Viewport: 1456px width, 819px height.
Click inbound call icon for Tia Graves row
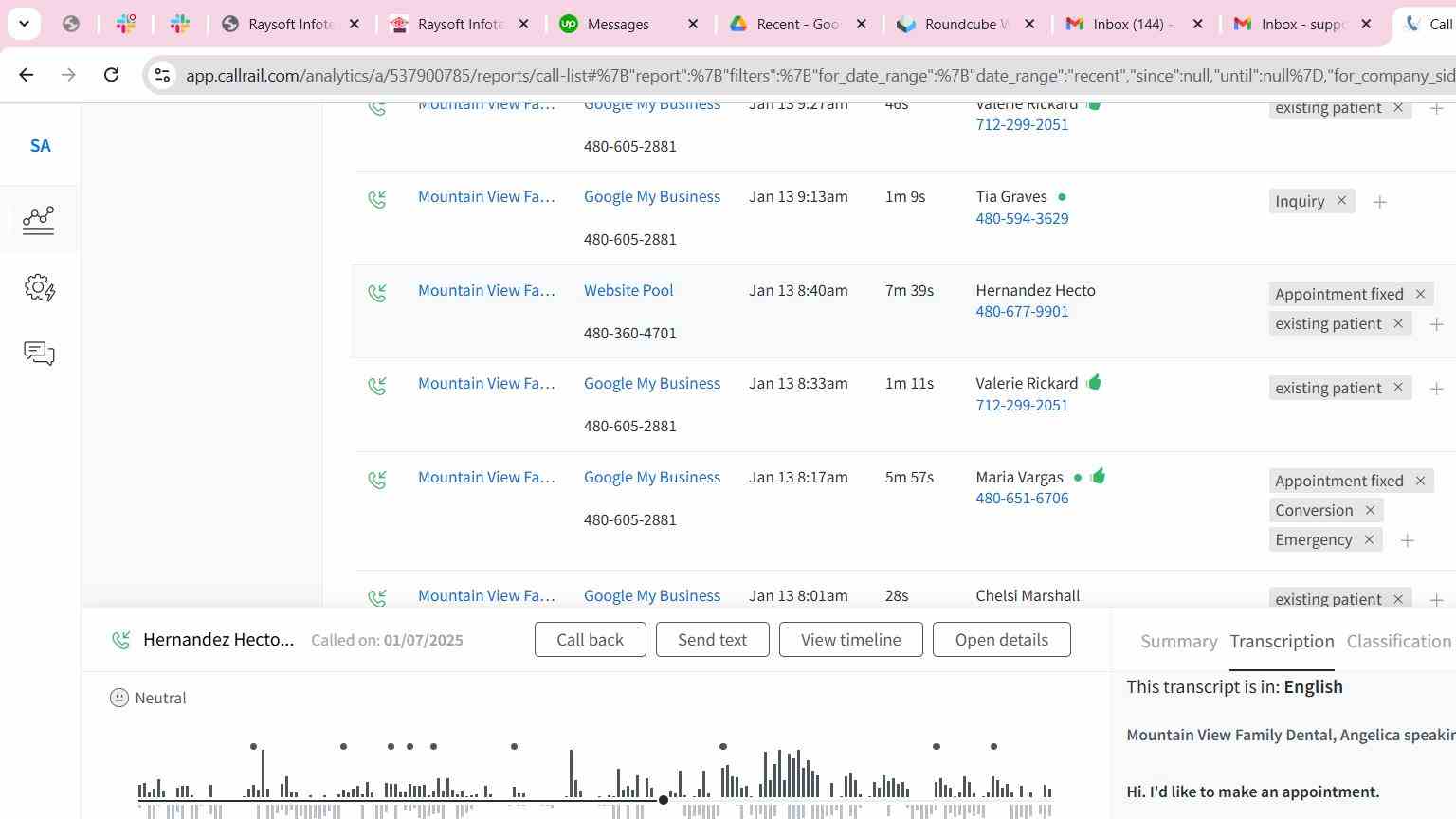pyautogui.click(x=377, y=199)
